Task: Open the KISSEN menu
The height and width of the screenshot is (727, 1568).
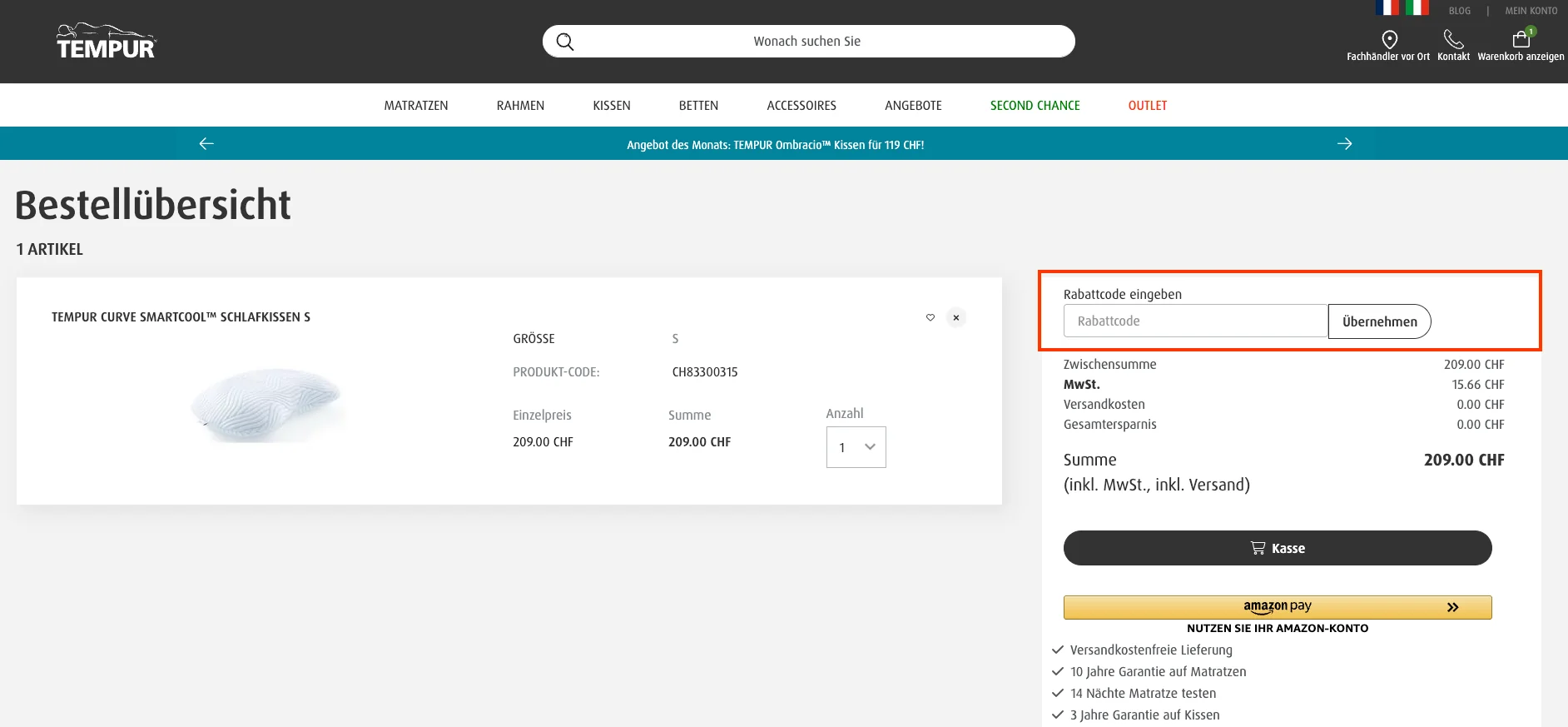Action: 612,106
